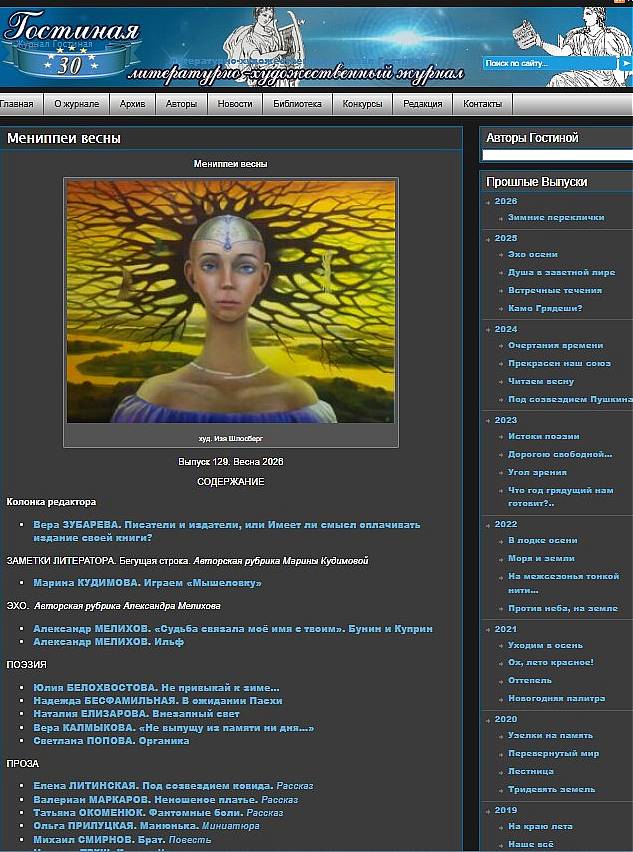Focus the 'Поиск по сайту' search field

point(548,63)
